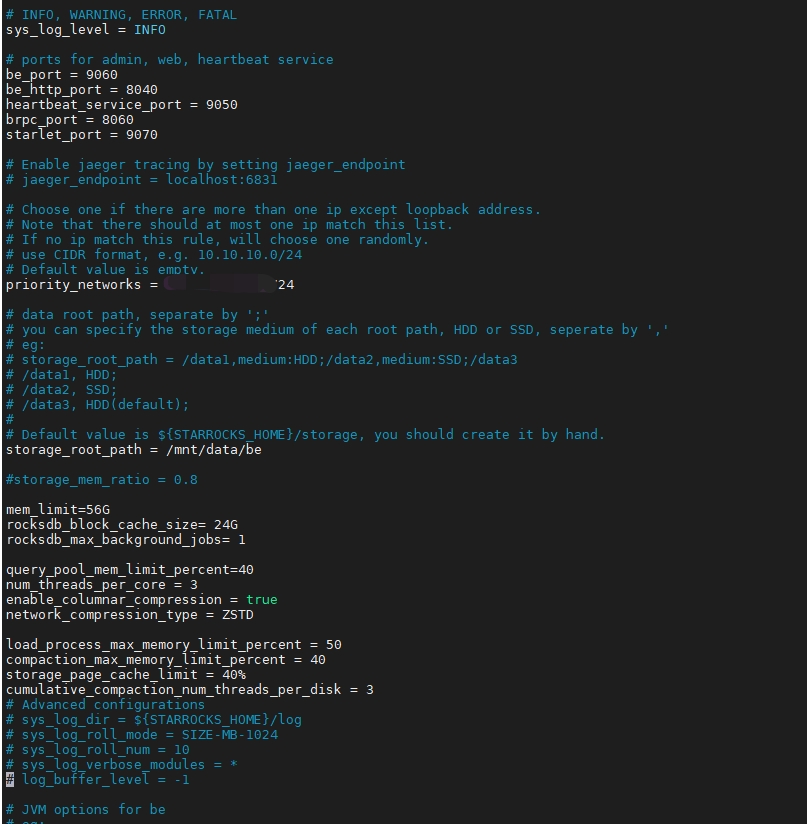807x824 pixels.
Task: Click the rocksdb_block_cache_size value 24G
Action: tap(226, 525)
